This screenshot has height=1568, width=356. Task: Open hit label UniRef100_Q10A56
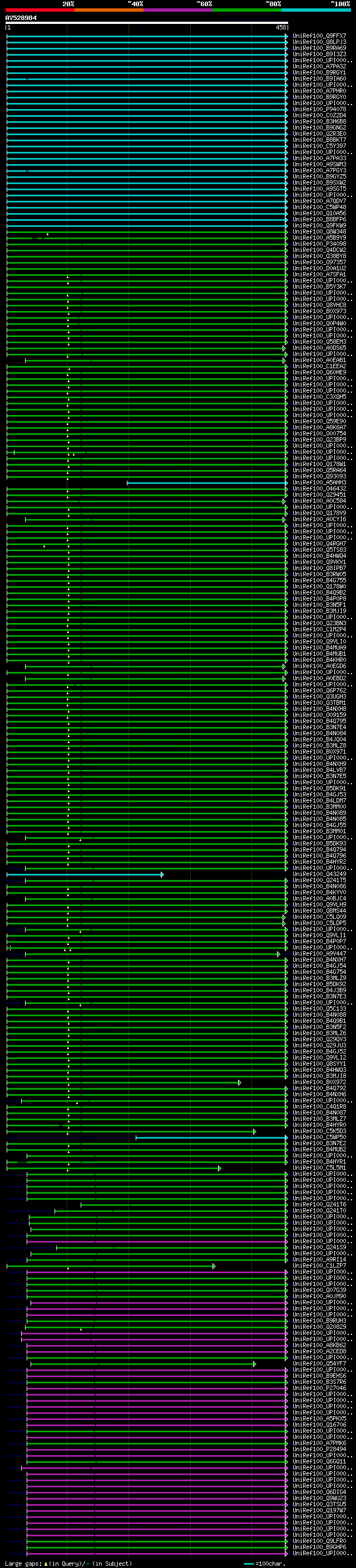(x=319, y=213)
